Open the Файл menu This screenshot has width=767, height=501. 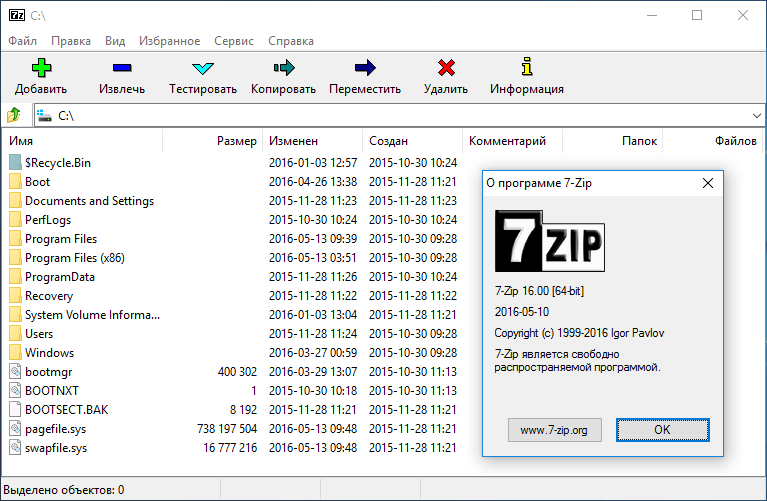coord(23,41)
